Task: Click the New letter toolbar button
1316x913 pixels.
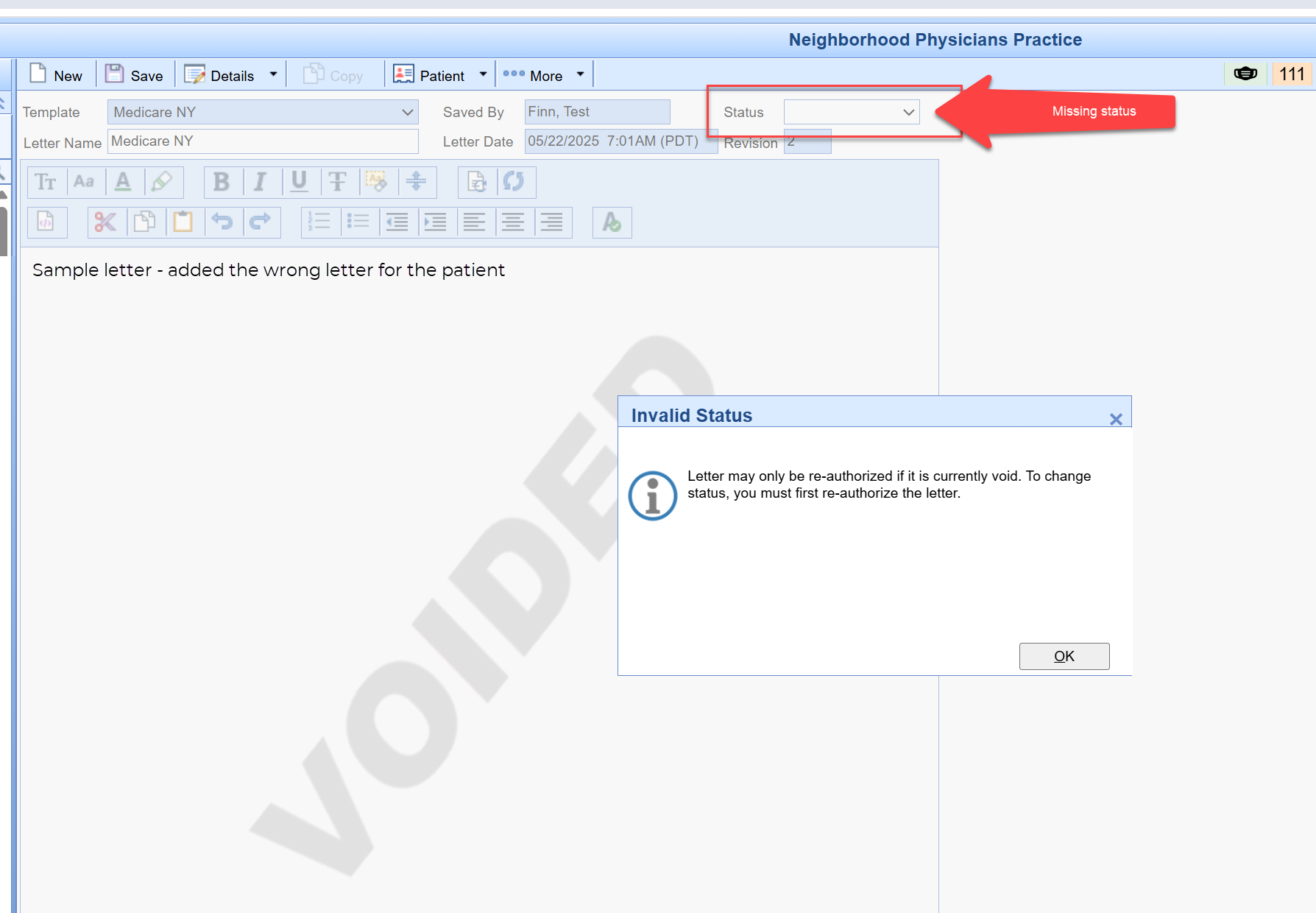Action: [56, 75]
